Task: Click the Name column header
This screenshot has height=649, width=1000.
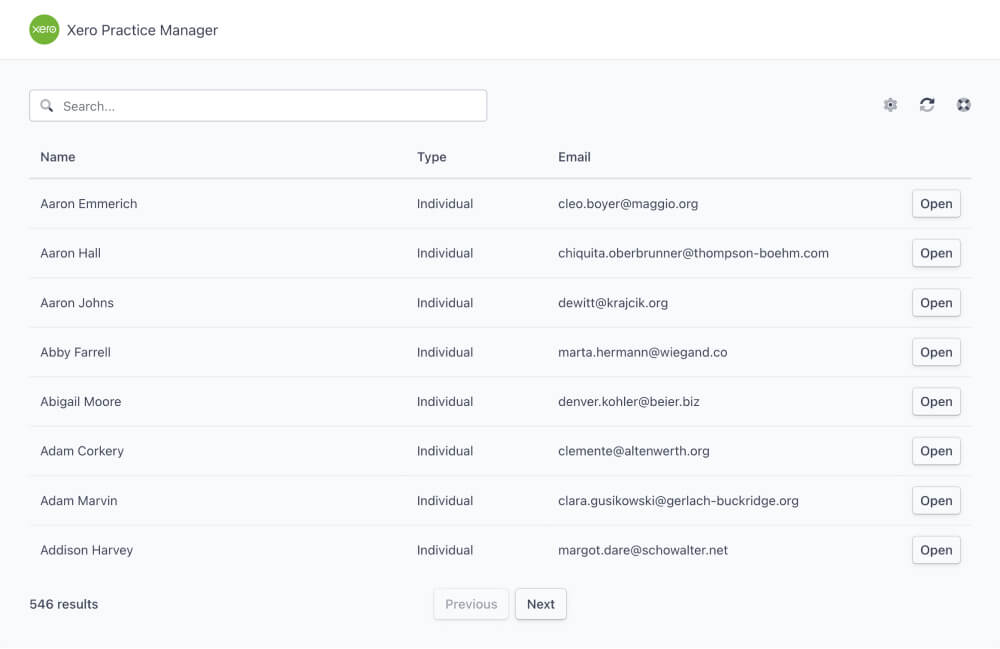Action: click(58, 157)
